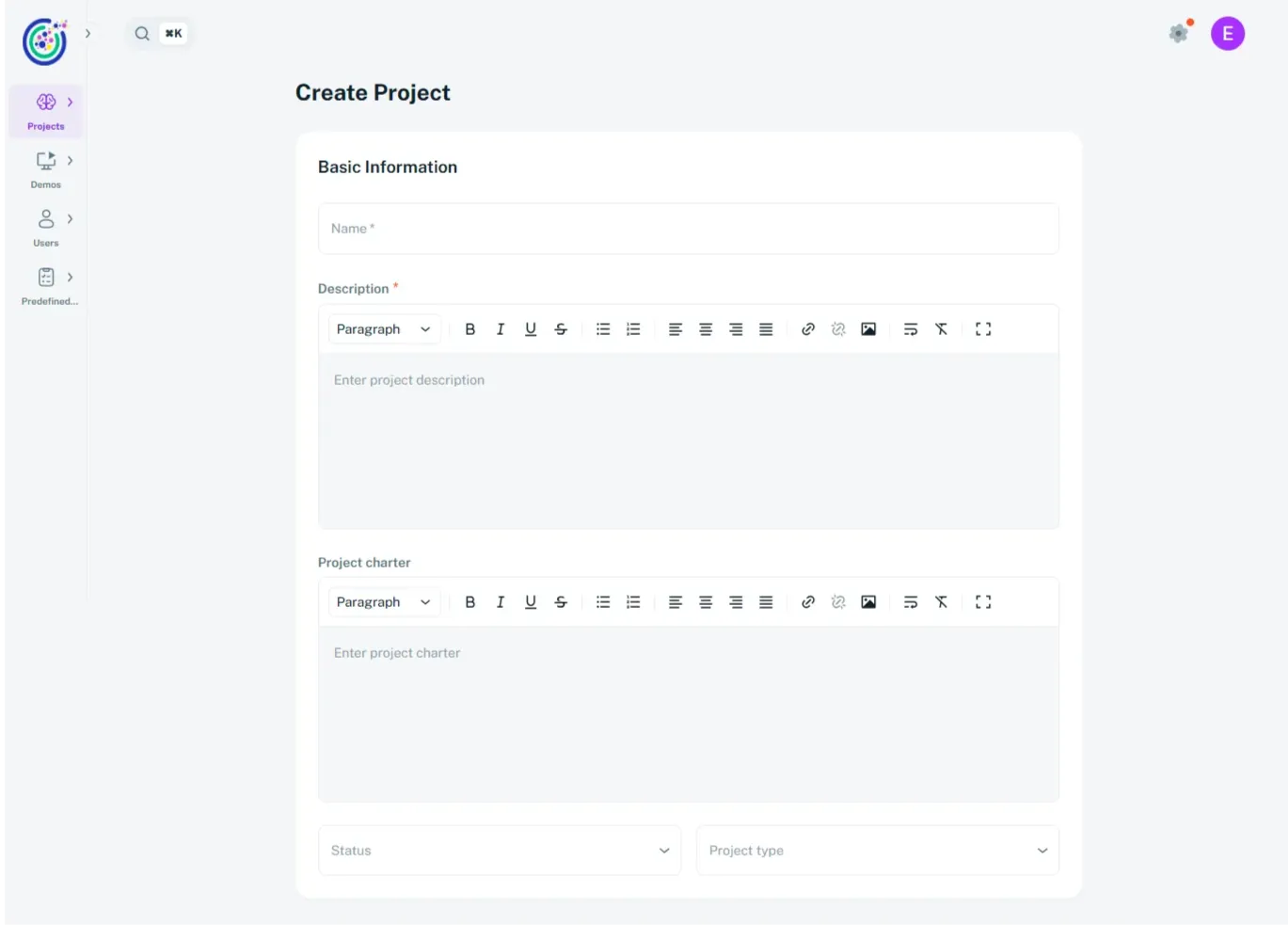Viewport: 1288px width, 925px height.
Task: Expand the sidebar using the chevron near the logo
Action: (x=87, y=31)
